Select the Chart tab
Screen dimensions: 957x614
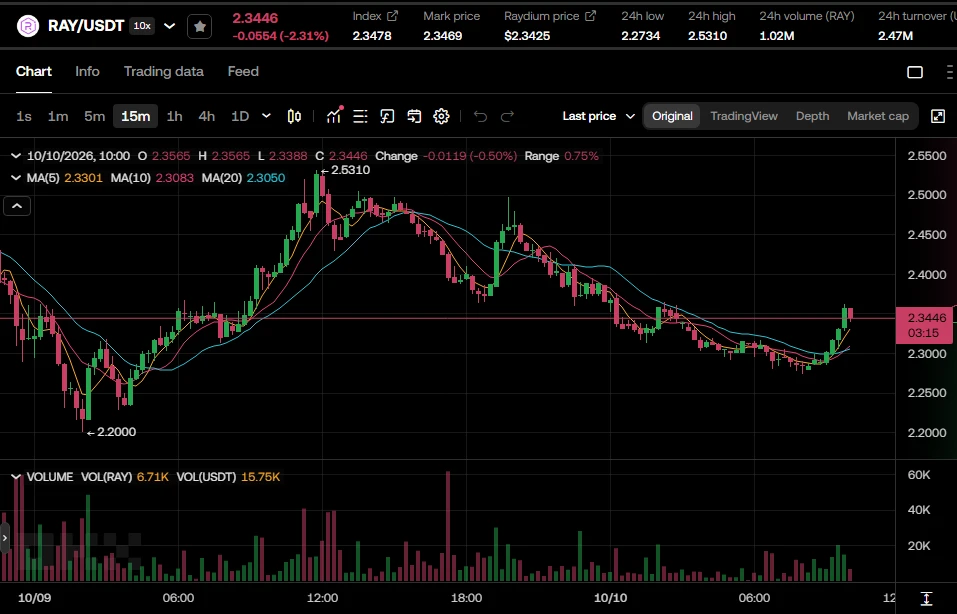(x=34, y=71)
